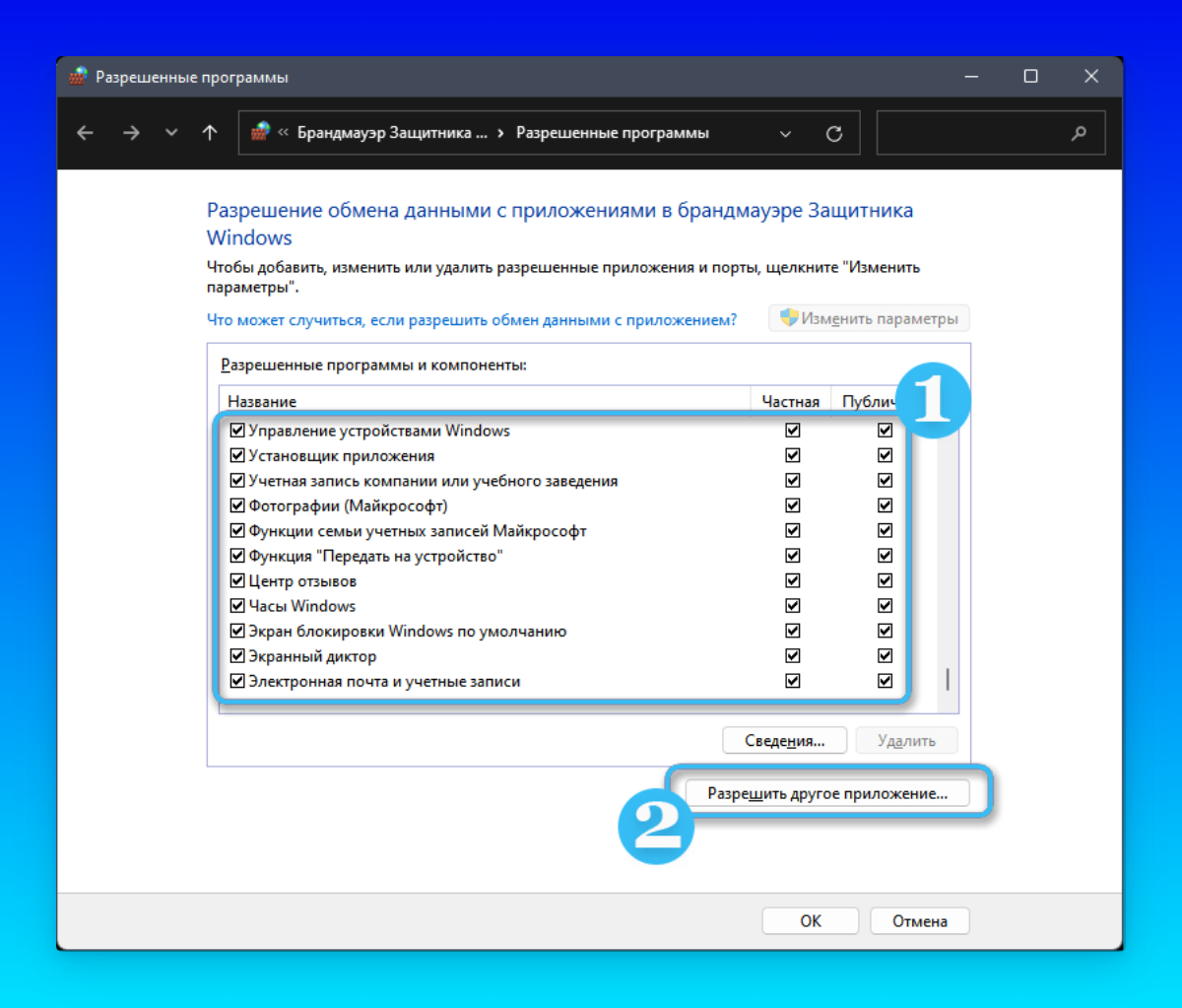Toggle Частная checkbox for Центр отзывов
The height and width of the screenshot is (1008, 1182).
tap(793, 581)
